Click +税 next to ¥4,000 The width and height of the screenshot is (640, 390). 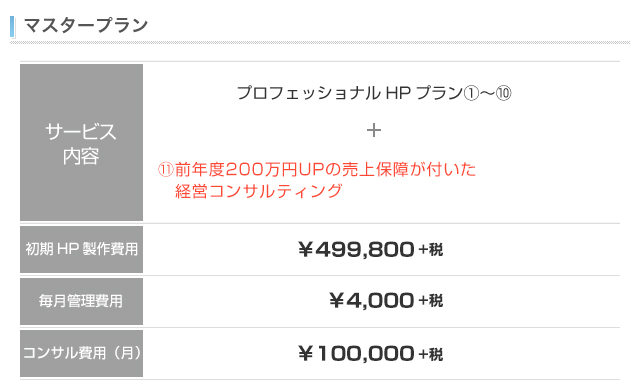431,301
